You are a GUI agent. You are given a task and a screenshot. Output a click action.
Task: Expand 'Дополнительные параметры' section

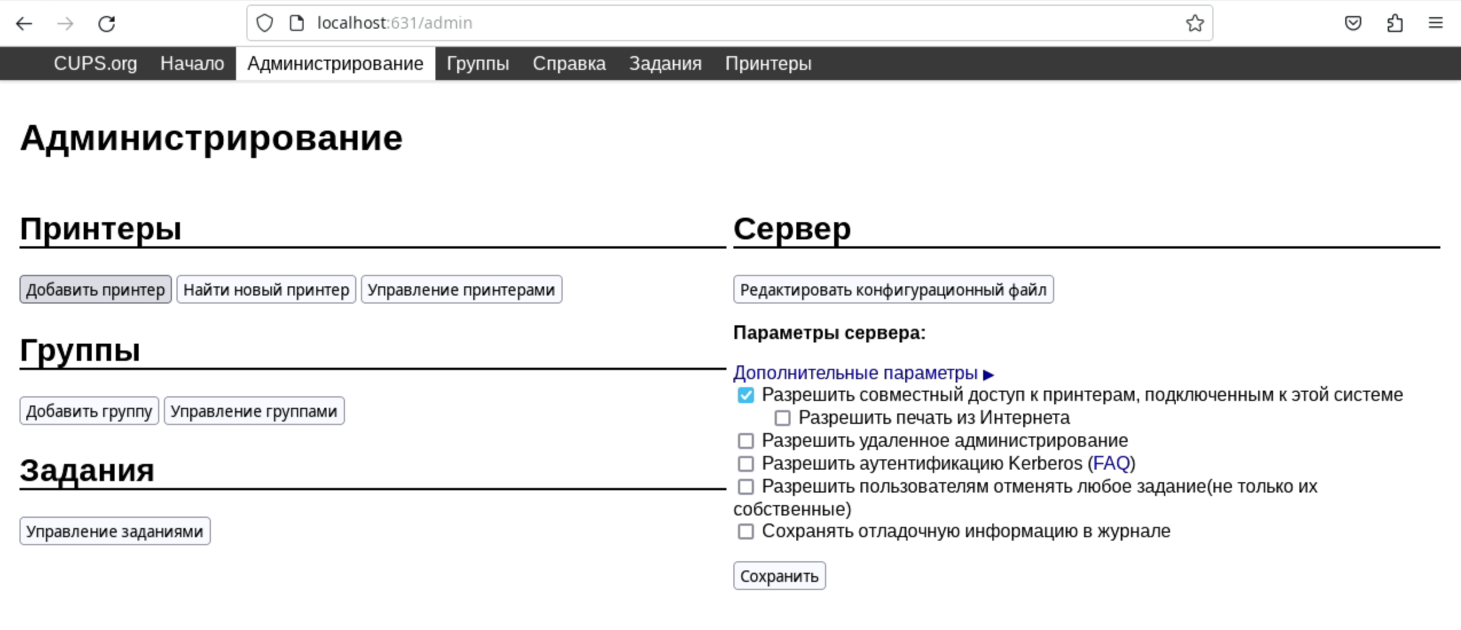[x=863, y=373]
